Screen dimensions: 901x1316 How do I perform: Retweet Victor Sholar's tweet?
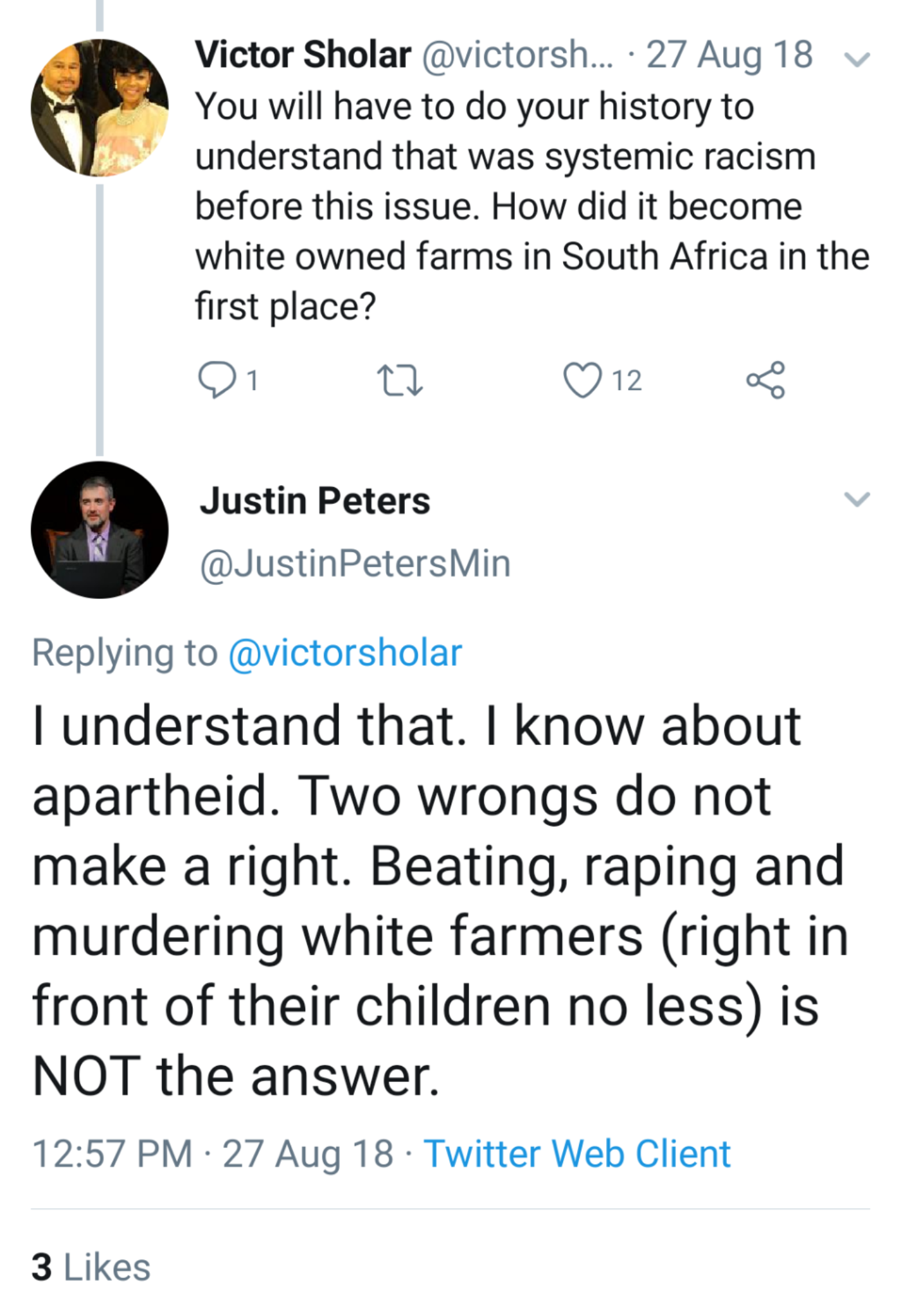(x=399, y=380)
